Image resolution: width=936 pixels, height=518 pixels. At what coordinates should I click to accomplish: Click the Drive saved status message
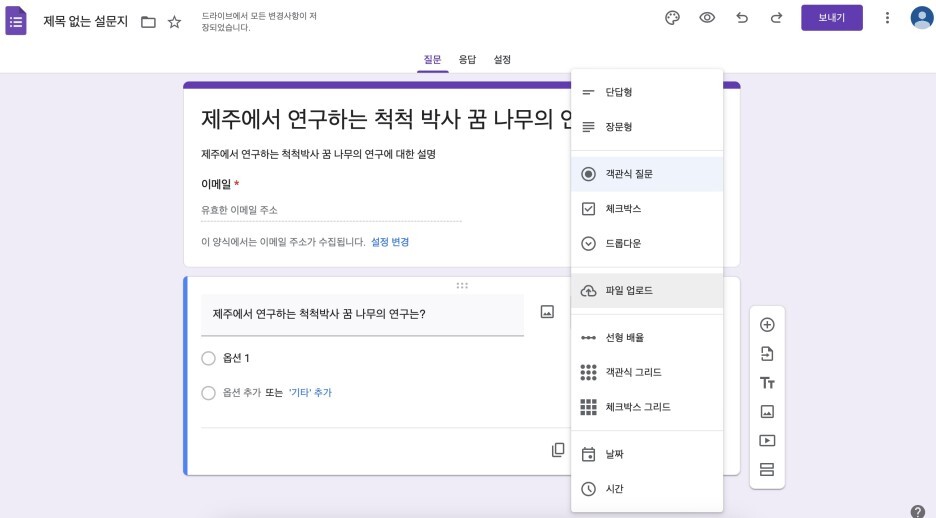click(x=259, y=21)
